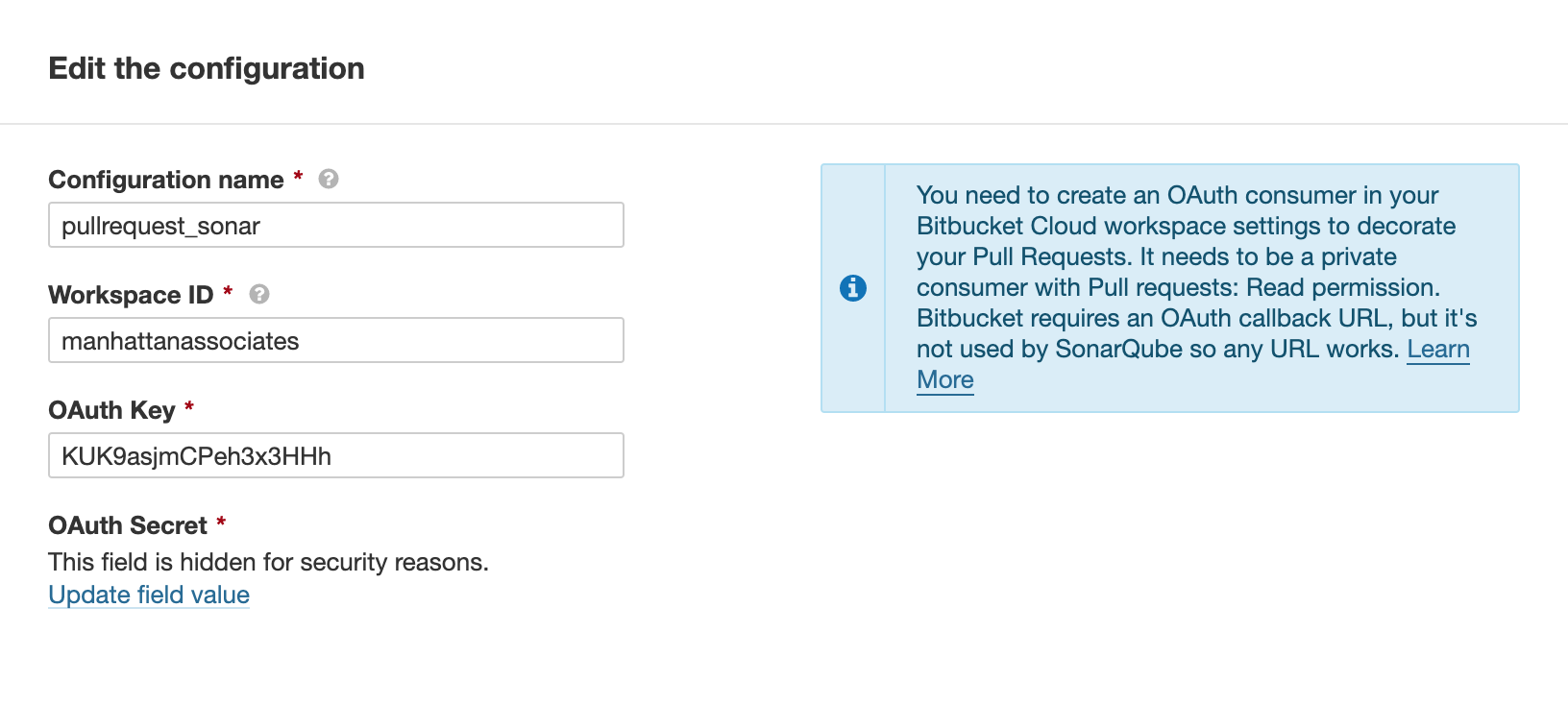
Task: Open the Update field value link
Action: [149, 596]
